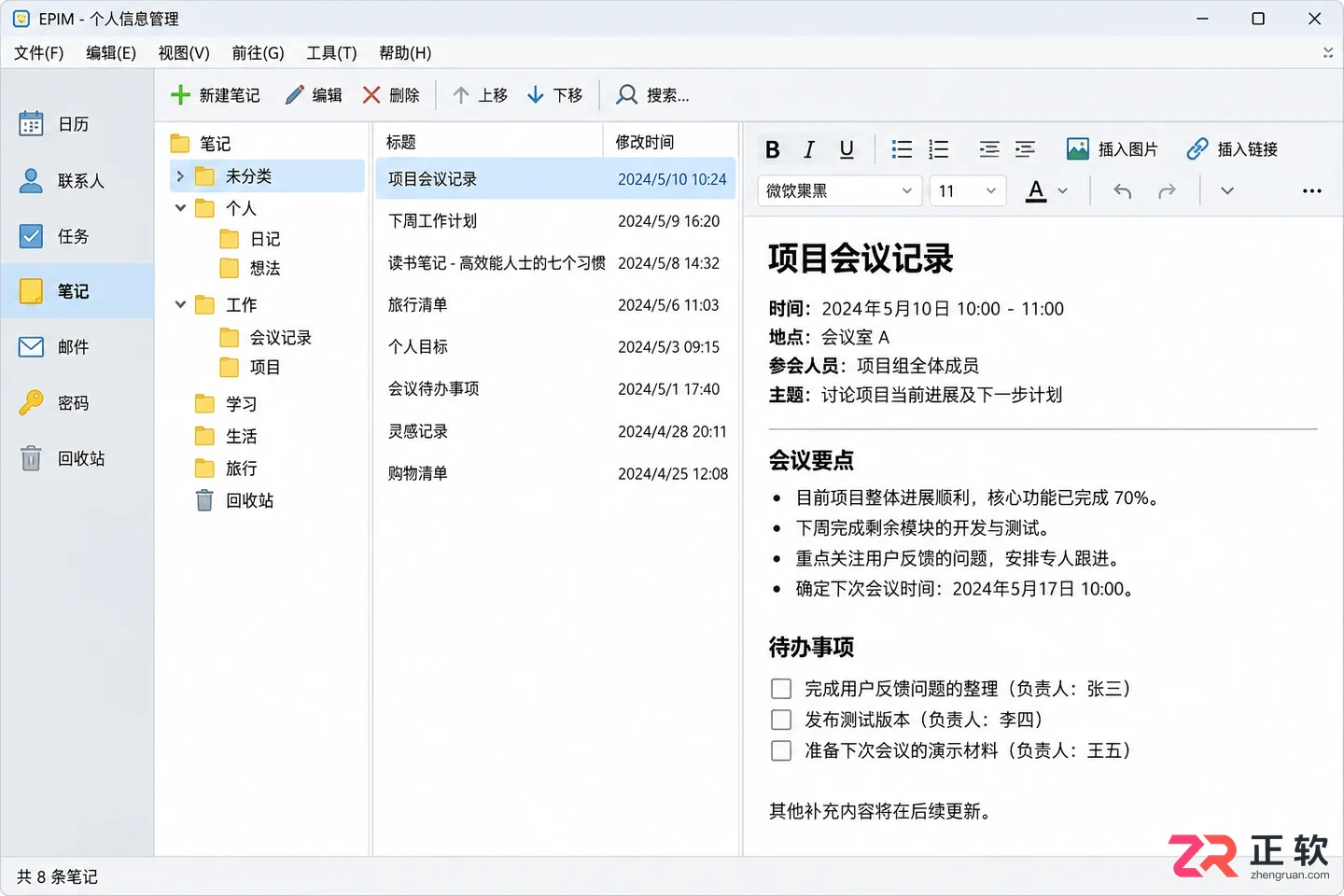This screenshot has height=896, width=1344.
Task: Open the 搜索 search tool
Action: coord(652,95)
